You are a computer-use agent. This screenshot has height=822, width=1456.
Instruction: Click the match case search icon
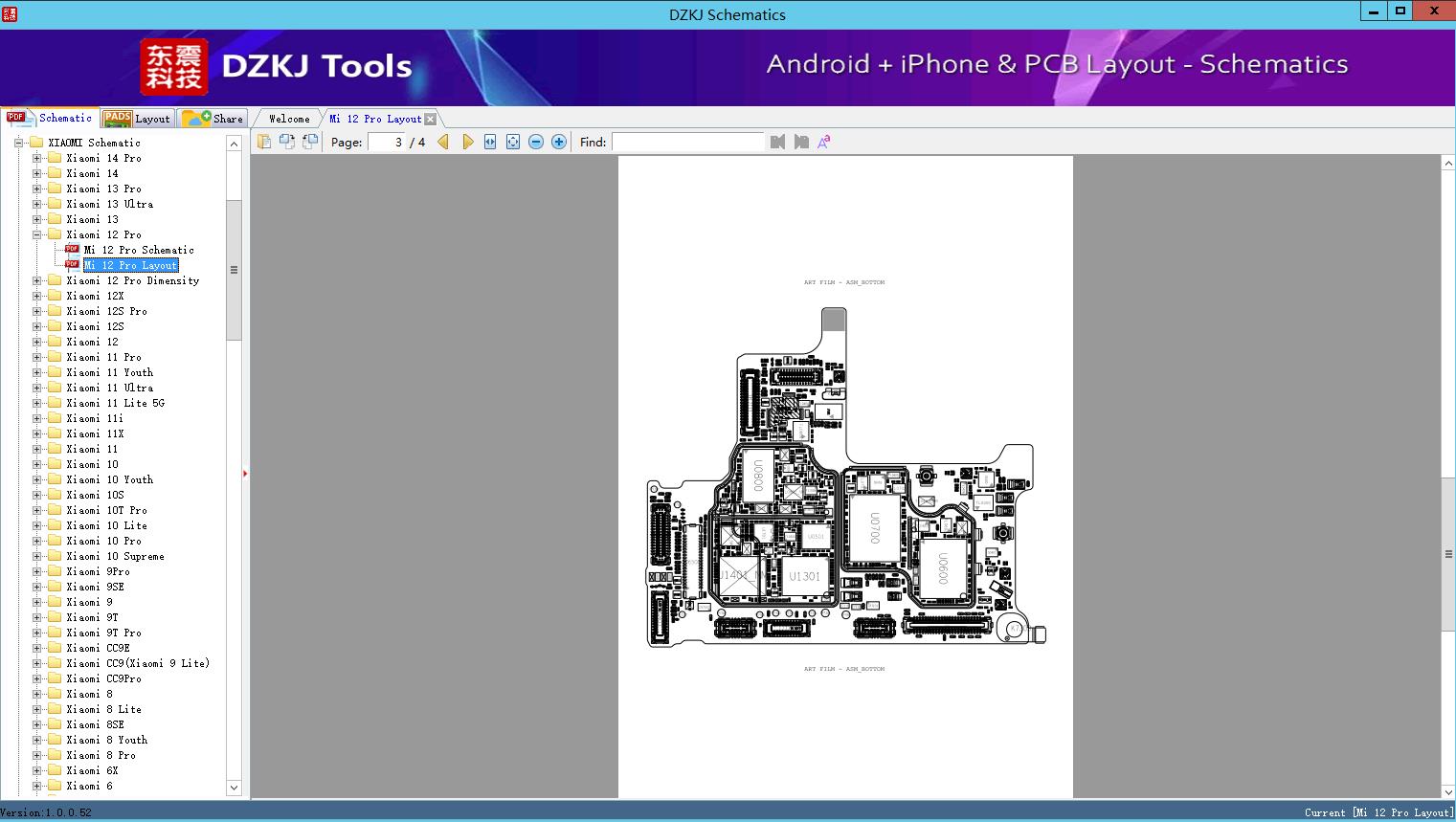(823, 142)
